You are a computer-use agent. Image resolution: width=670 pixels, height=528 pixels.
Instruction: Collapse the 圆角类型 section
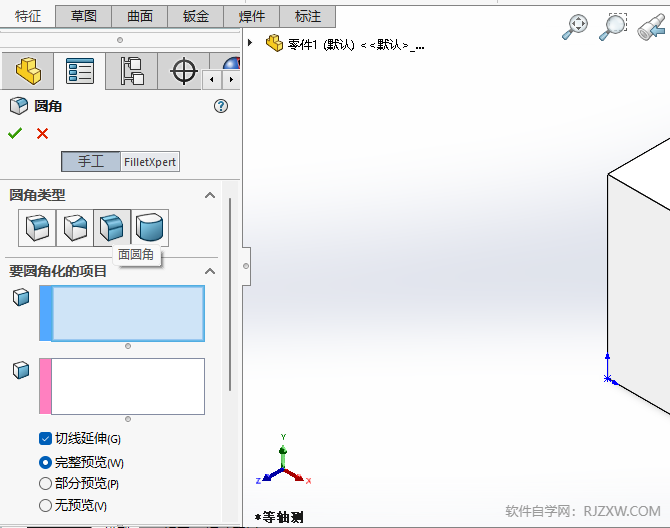tap(210, 195)
